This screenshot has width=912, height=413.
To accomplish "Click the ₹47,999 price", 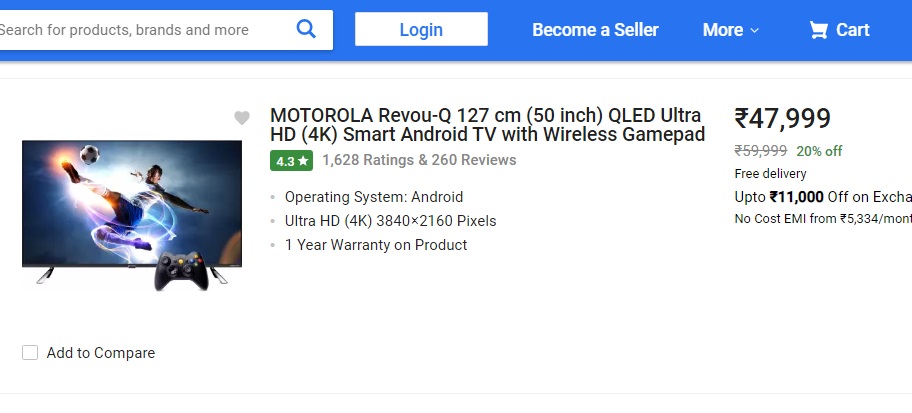I will point(782,119).
